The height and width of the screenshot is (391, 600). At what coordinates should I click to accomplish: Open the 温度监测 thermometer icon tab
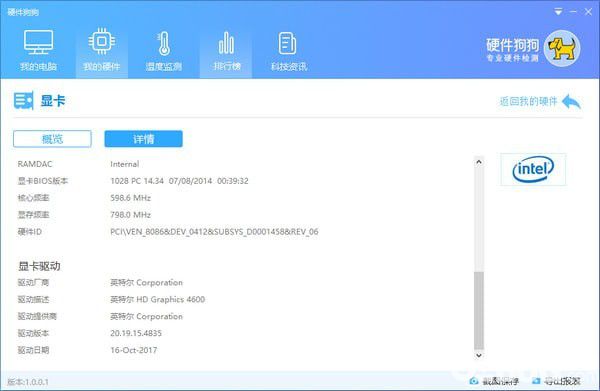(x=164, y=50)
